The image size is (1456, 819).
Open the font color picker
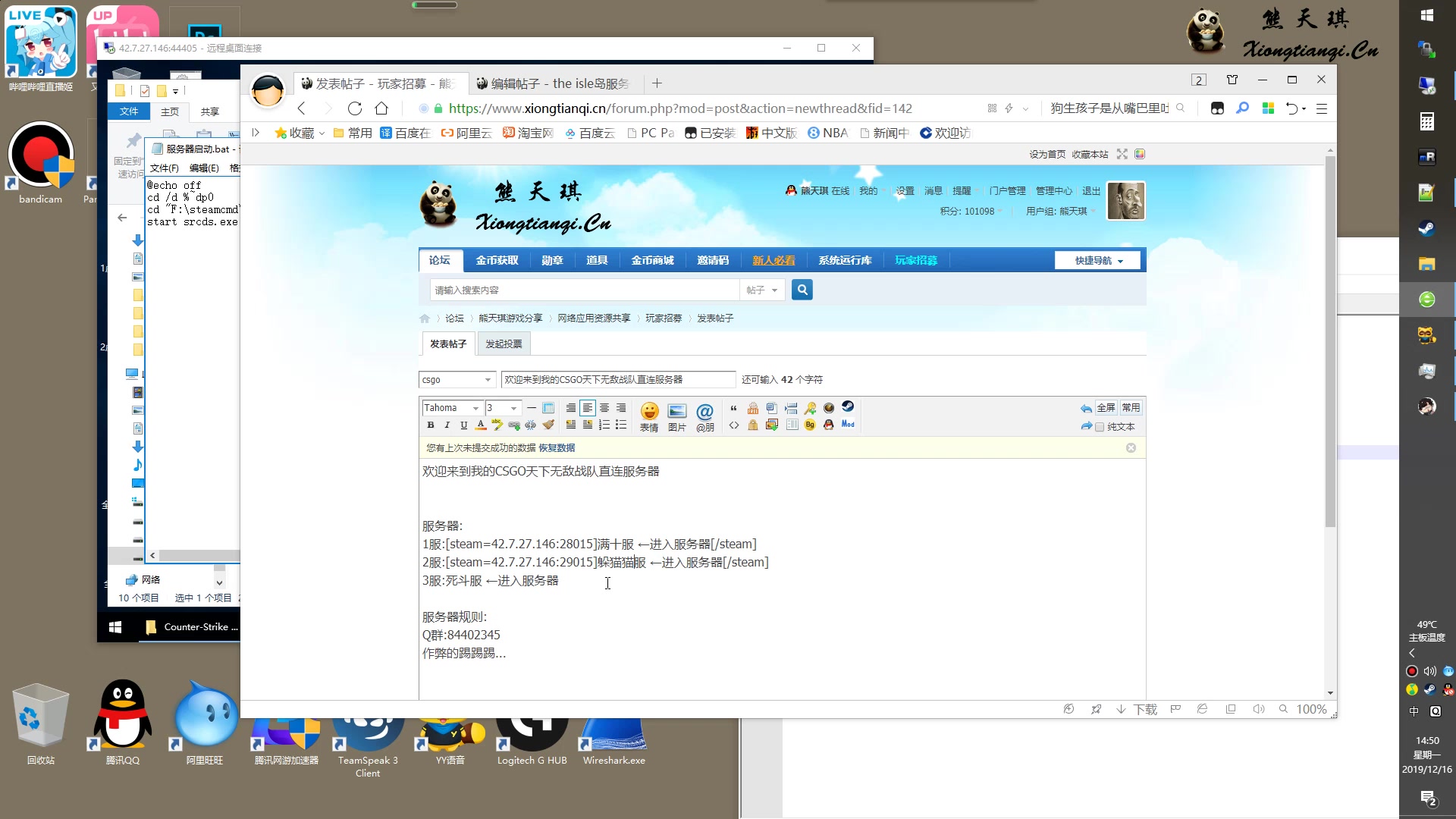pos(481,425)
